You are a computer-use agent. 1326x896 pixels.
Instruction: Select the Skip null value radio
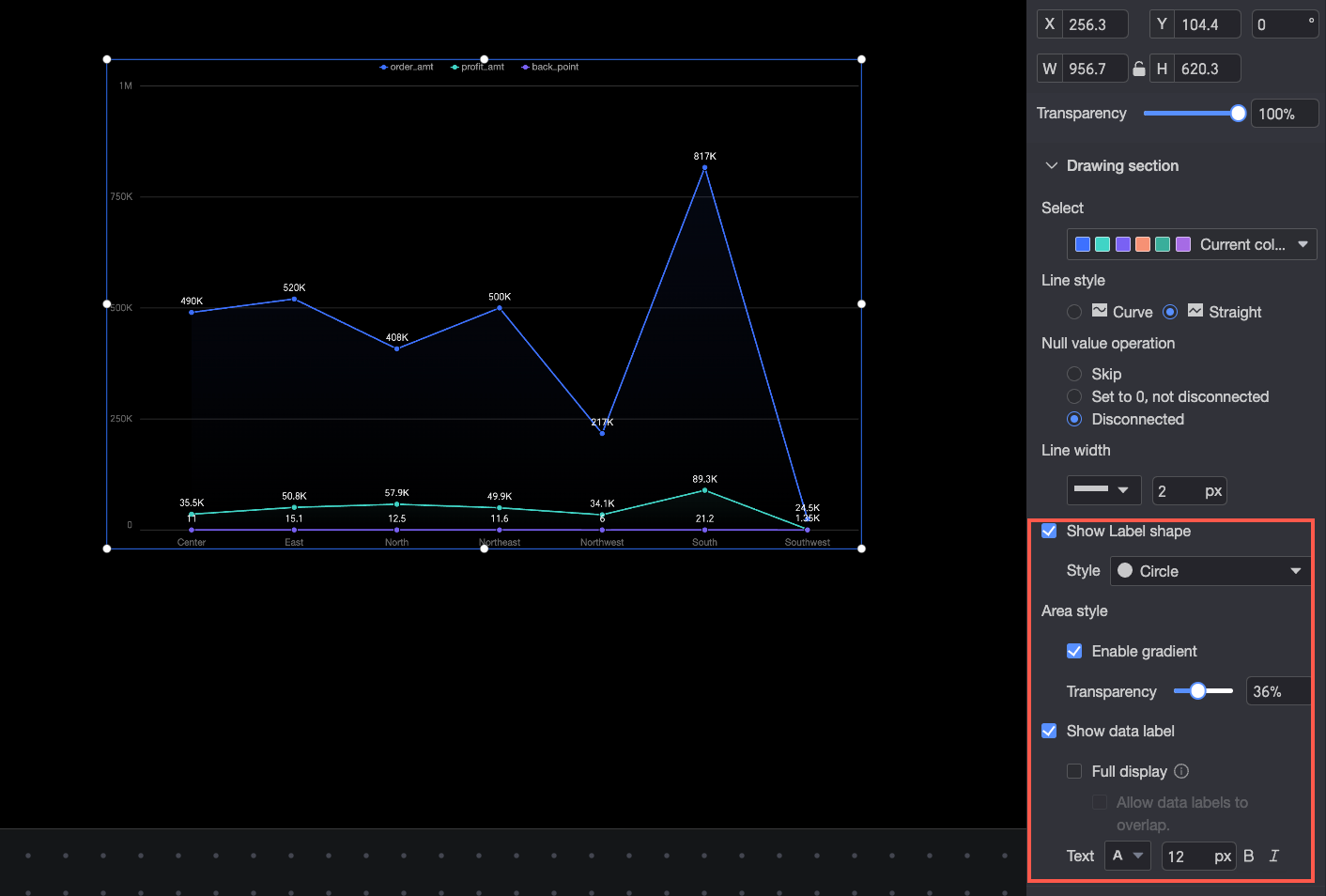[x=1074, y=374]
